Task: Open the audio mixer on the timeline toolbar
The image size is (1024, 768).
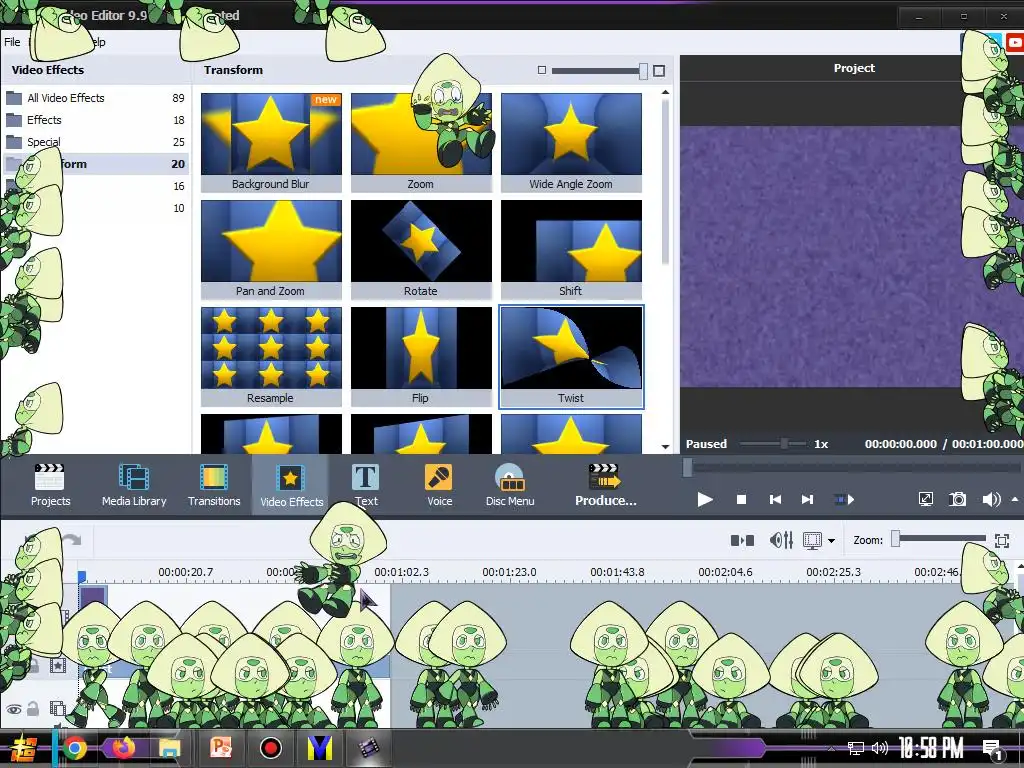Action: pyautogui.click(x=781, y=540)
